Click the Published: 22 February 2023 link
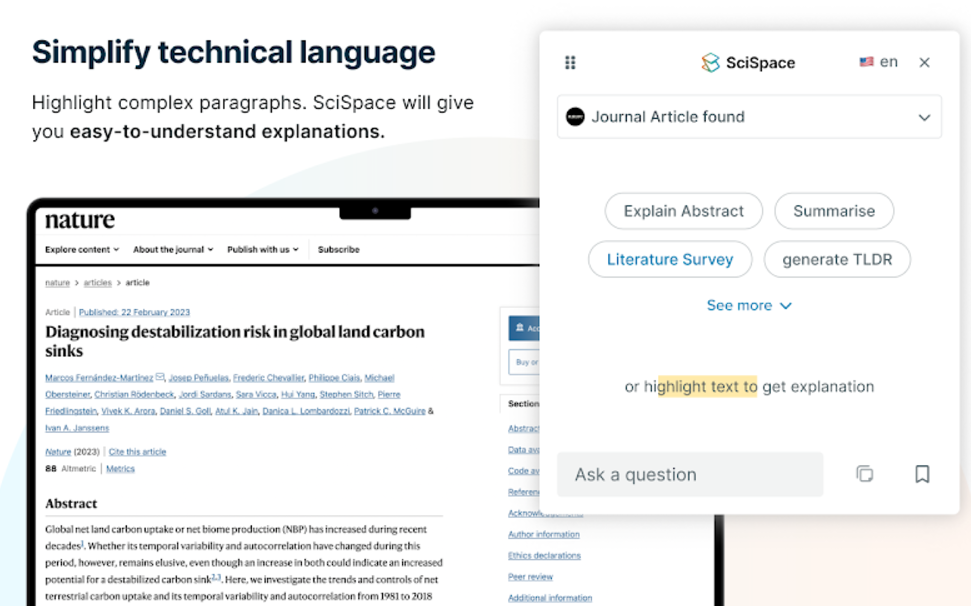Image resolution: width=971 pixels, height=606 pixels. [x=134, y=313]
